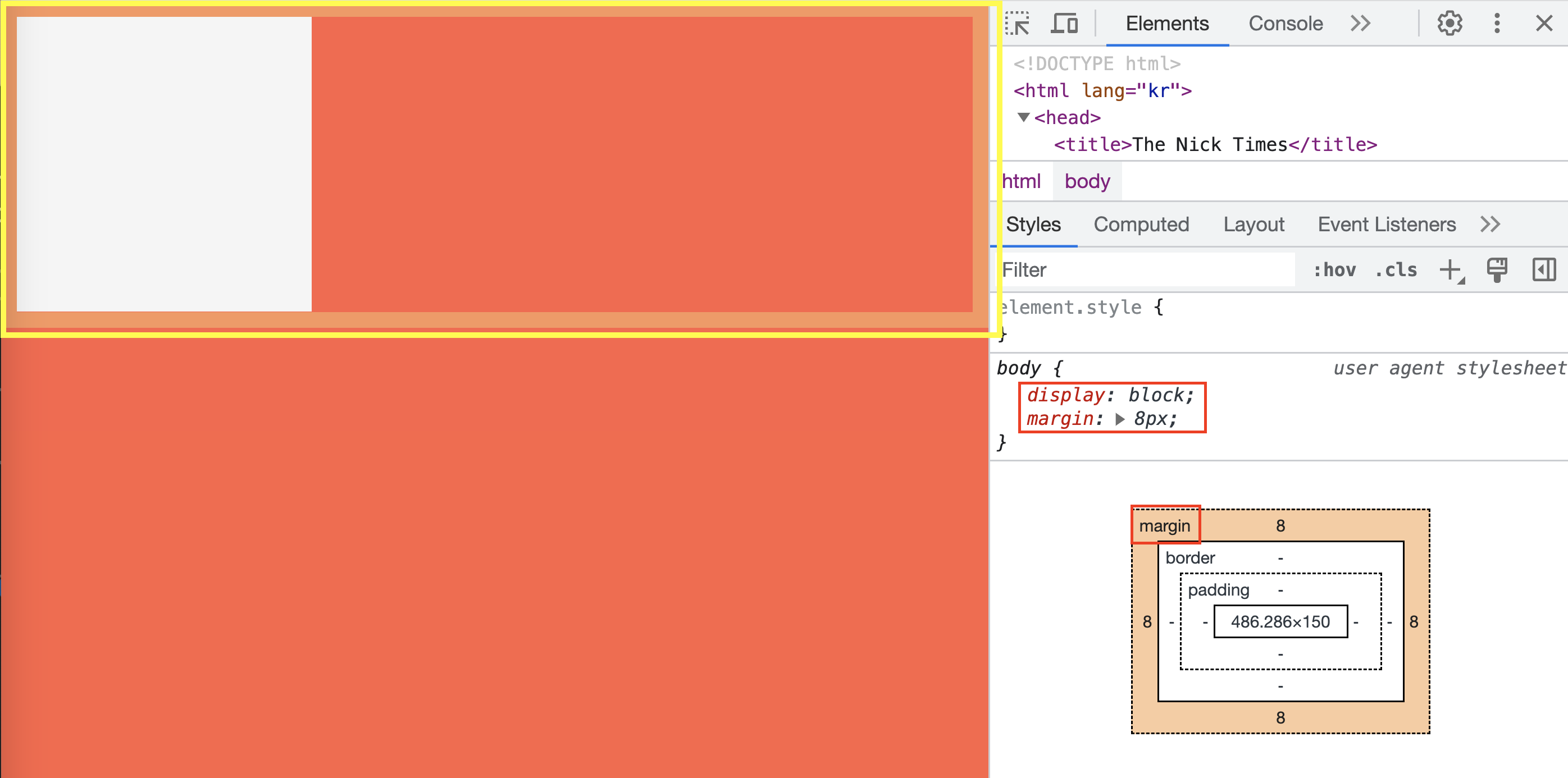The height and width of the screenshot is (778, 1568).
Task: Show more style pane tabs chevron
Action: pyautogui.click(x=1490, y=225)
